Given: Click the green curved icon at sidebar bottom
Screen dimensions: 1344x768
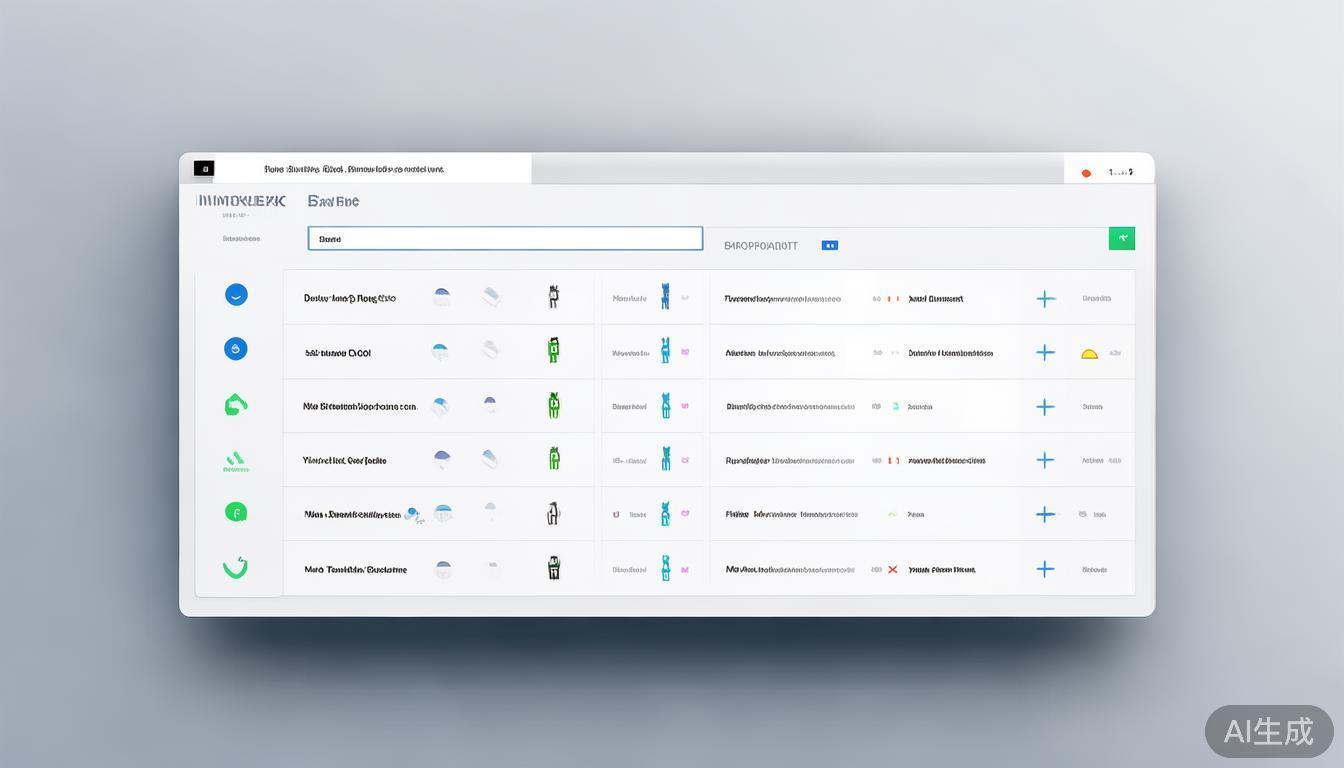Looking at the screenshot, I should [235, 567].
